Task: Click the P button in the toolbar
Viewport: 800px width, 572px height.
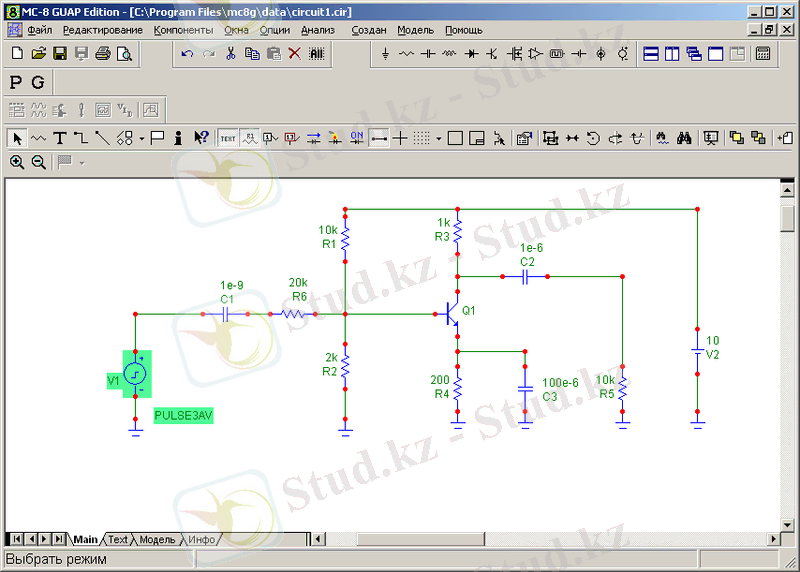Action: point(16,81)
